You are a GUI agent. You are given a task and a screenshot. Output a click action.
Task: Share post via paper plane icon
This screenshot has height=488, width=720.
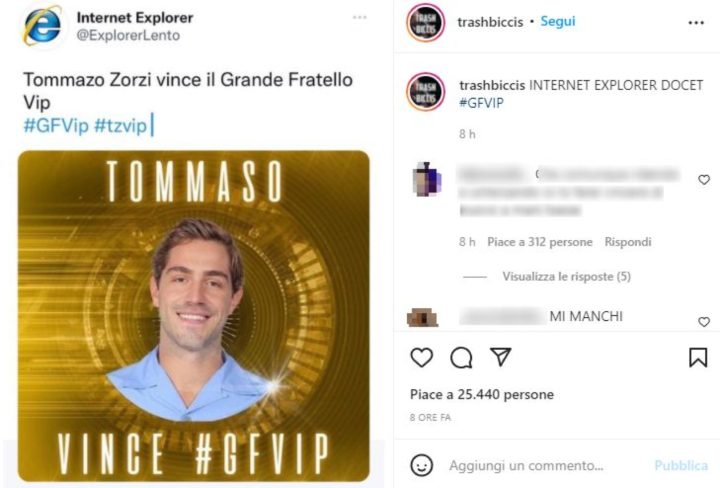pos(501,357)
